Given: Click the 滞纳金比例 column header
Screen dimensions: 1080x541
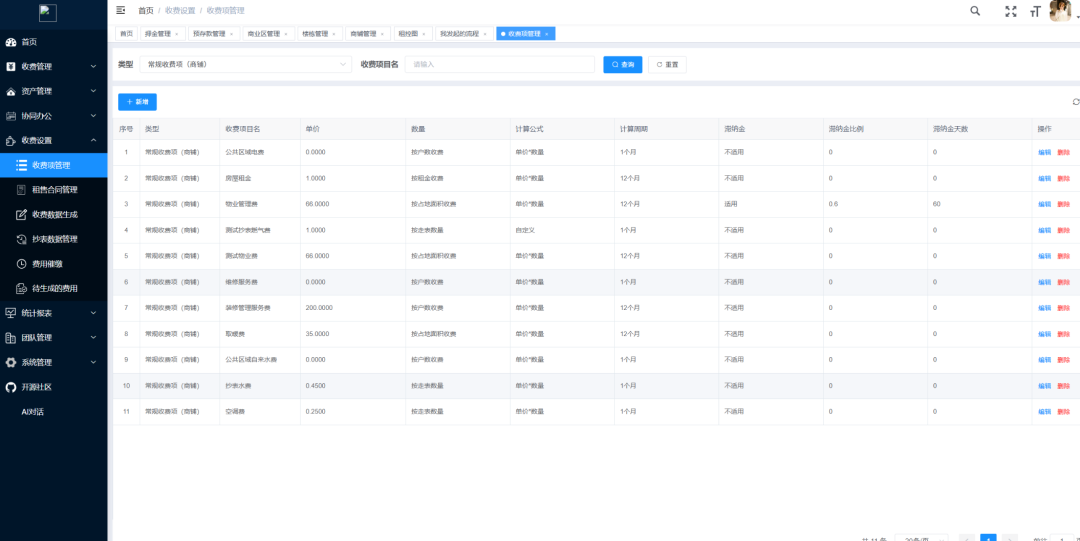Looking at the screenshot, I should (x=847, y=129).
